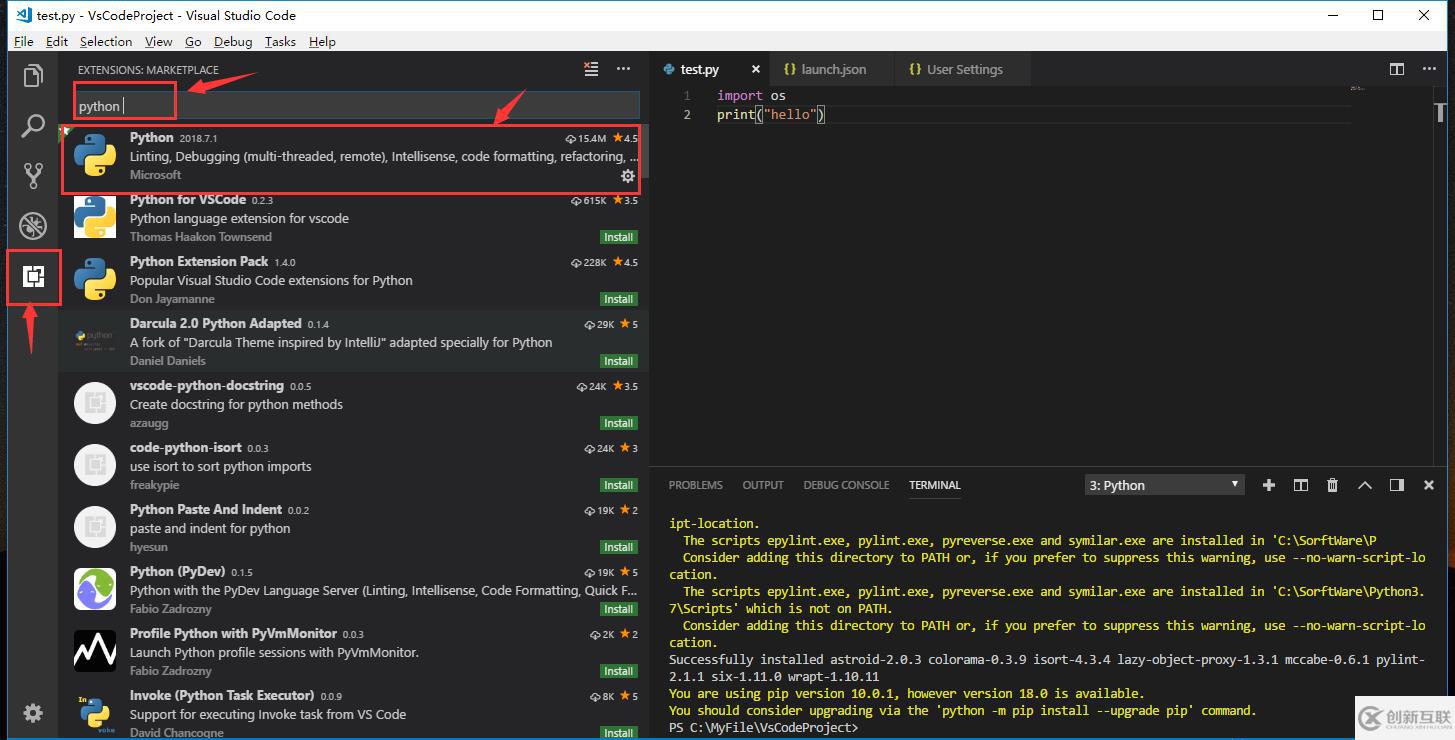The height and width of the screenshot is (740, 1455).
Task: Open the File menu
Action: tap(24, 41)
